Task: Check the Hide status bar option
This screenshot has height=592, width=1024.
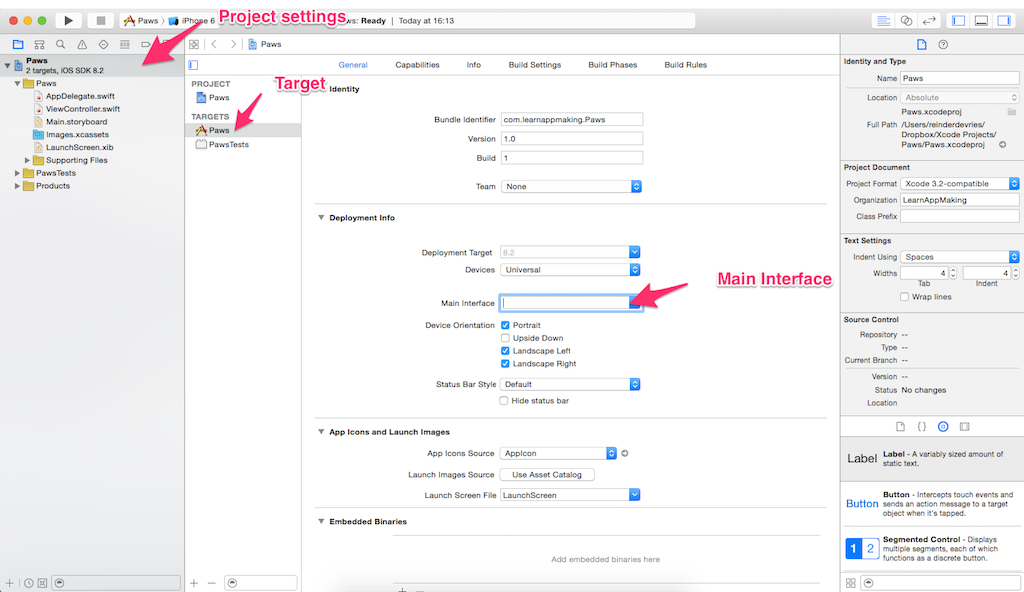Action: point(505,401)
